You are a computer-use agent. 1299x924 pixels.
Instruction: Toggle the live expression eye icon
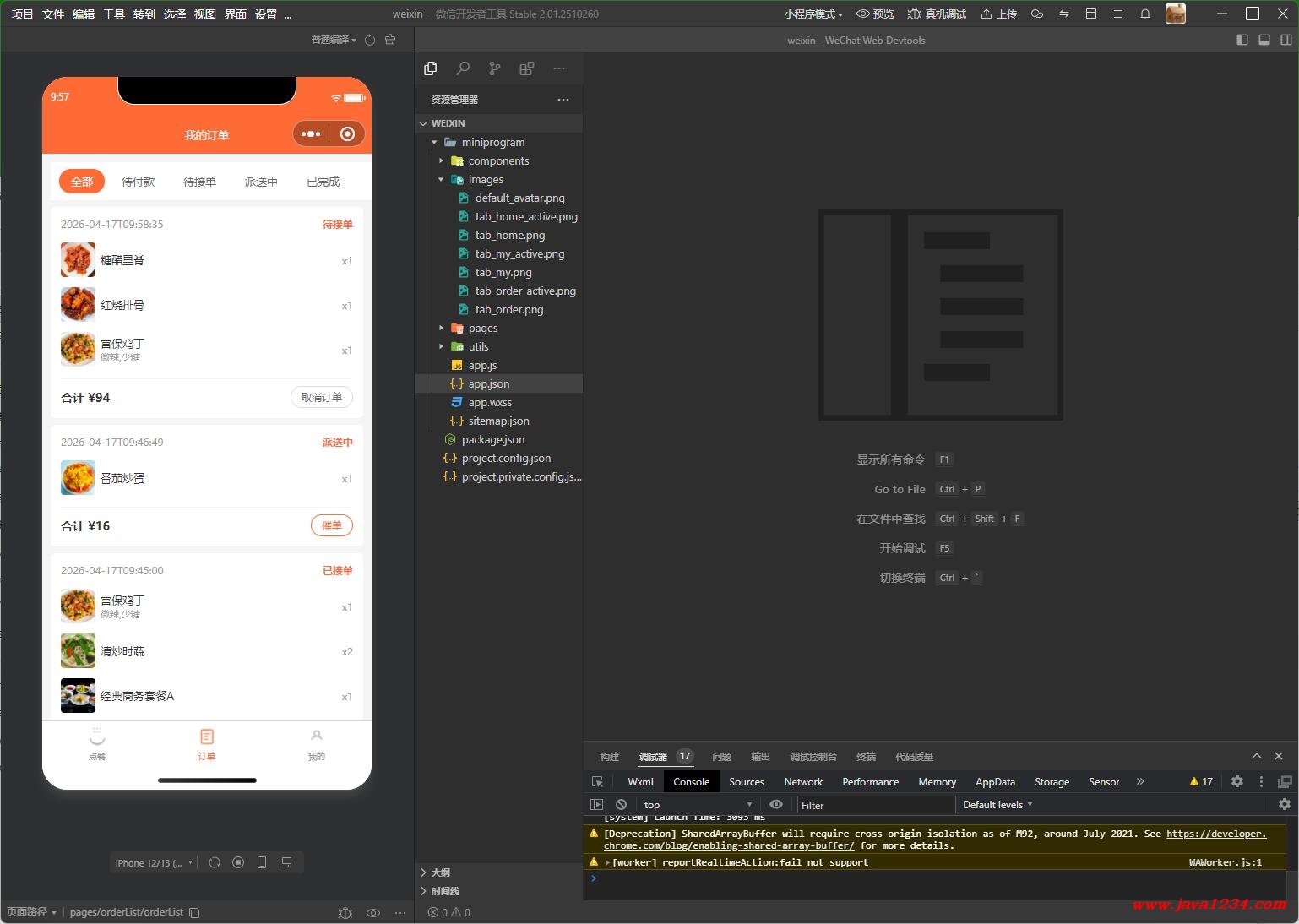(x=776, y=805)
